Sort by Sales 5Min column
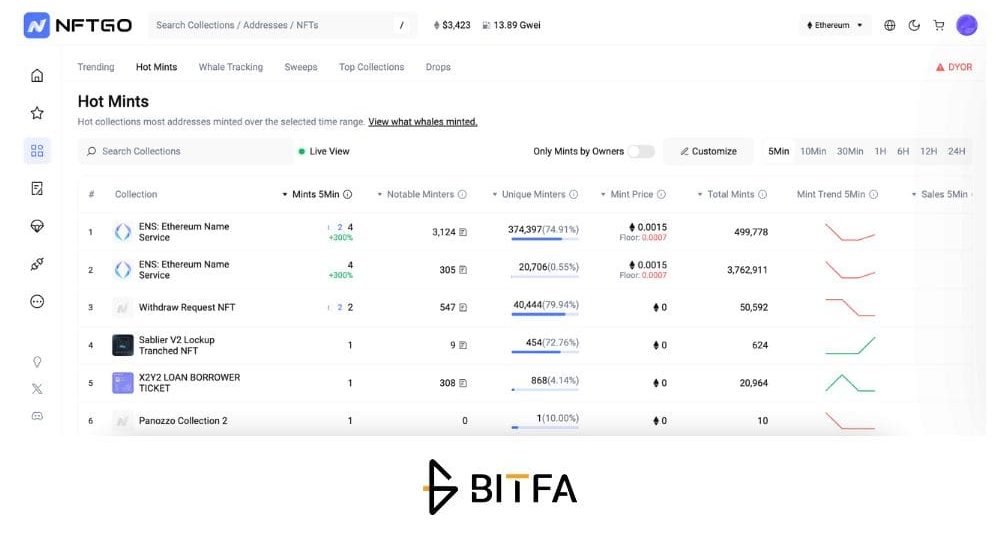The image size is (1000, 547). click(x=939, y=194)
